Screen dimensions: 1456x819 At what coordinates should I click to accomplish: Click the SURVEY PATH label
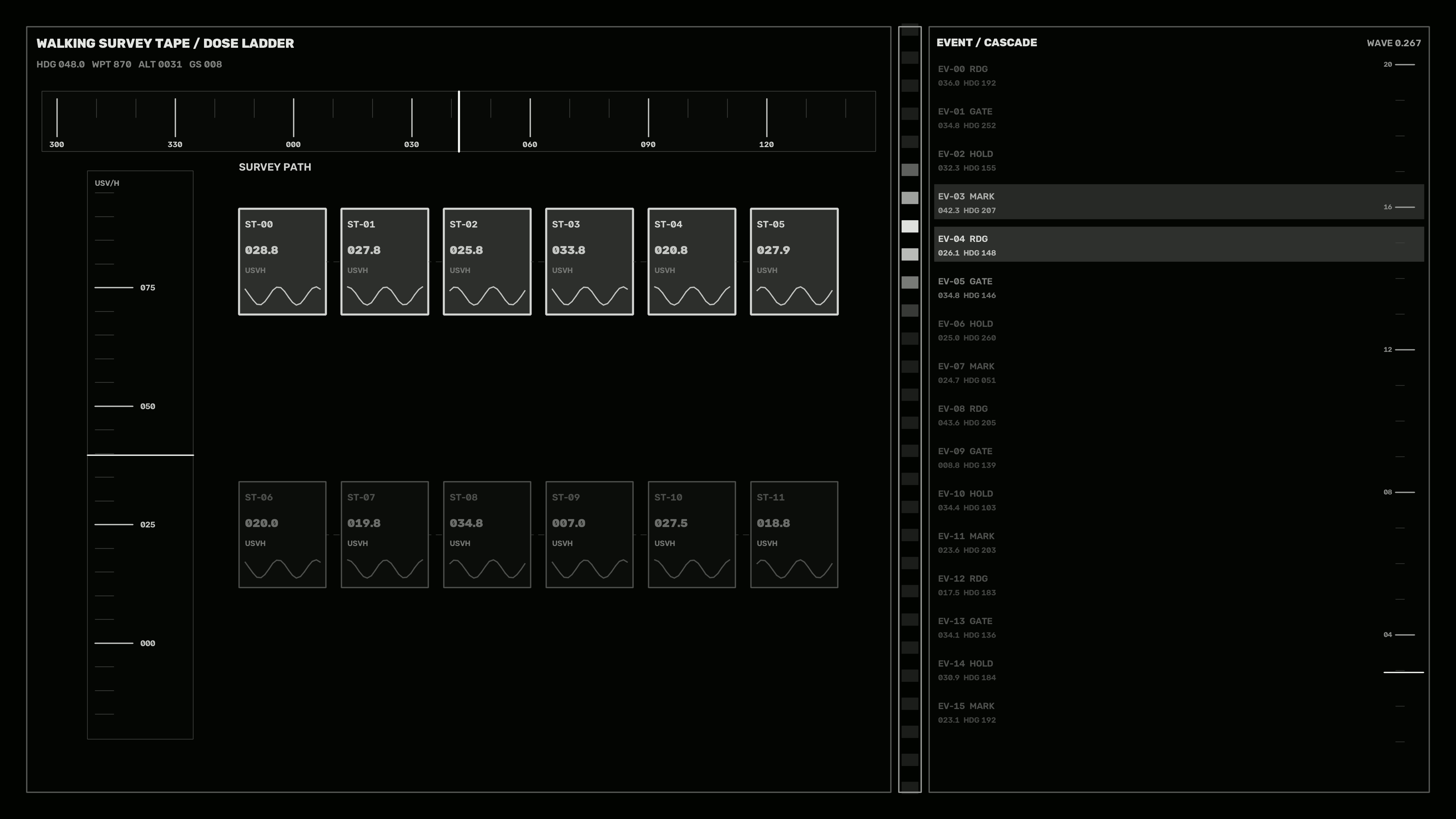275,167
